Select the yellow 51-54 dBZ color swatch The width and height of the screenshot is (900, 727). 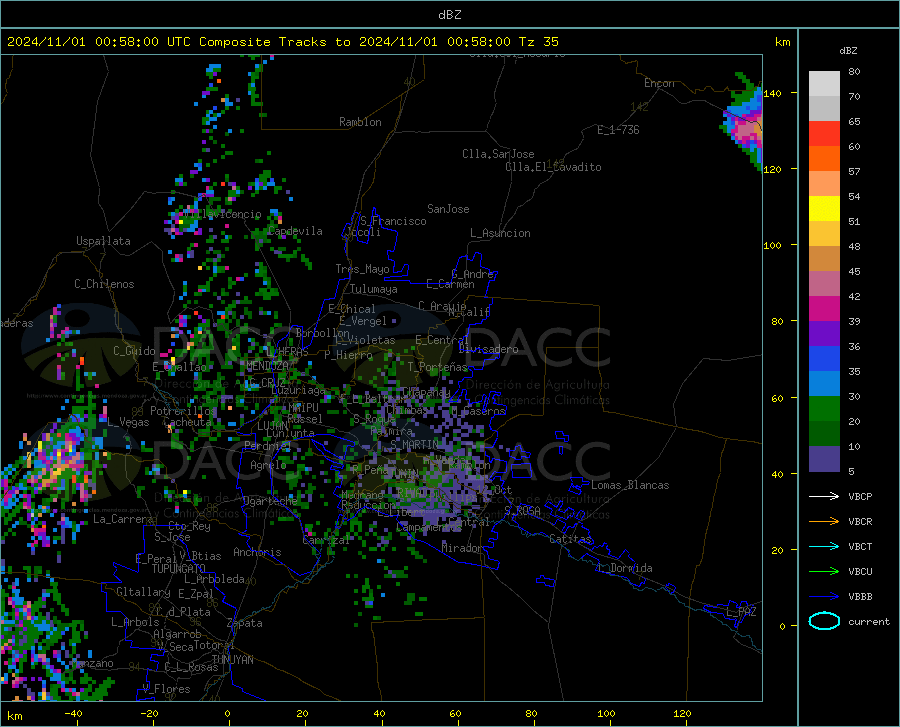coord(824,209)
